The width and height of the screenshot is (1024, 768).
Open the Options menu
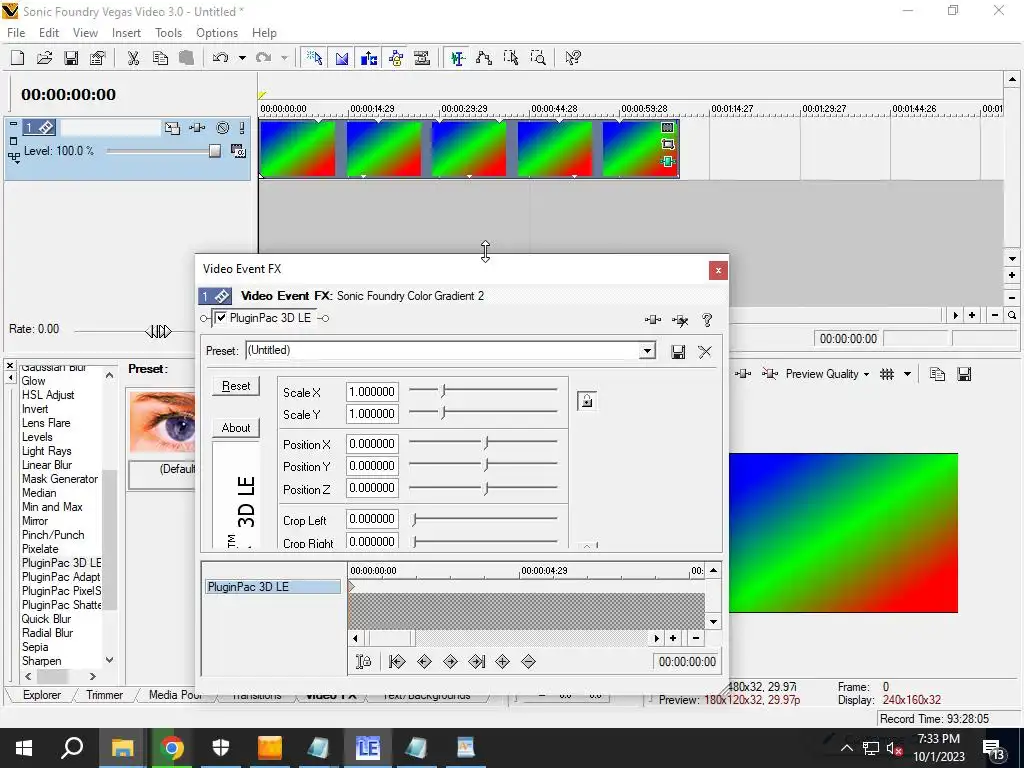217,33
